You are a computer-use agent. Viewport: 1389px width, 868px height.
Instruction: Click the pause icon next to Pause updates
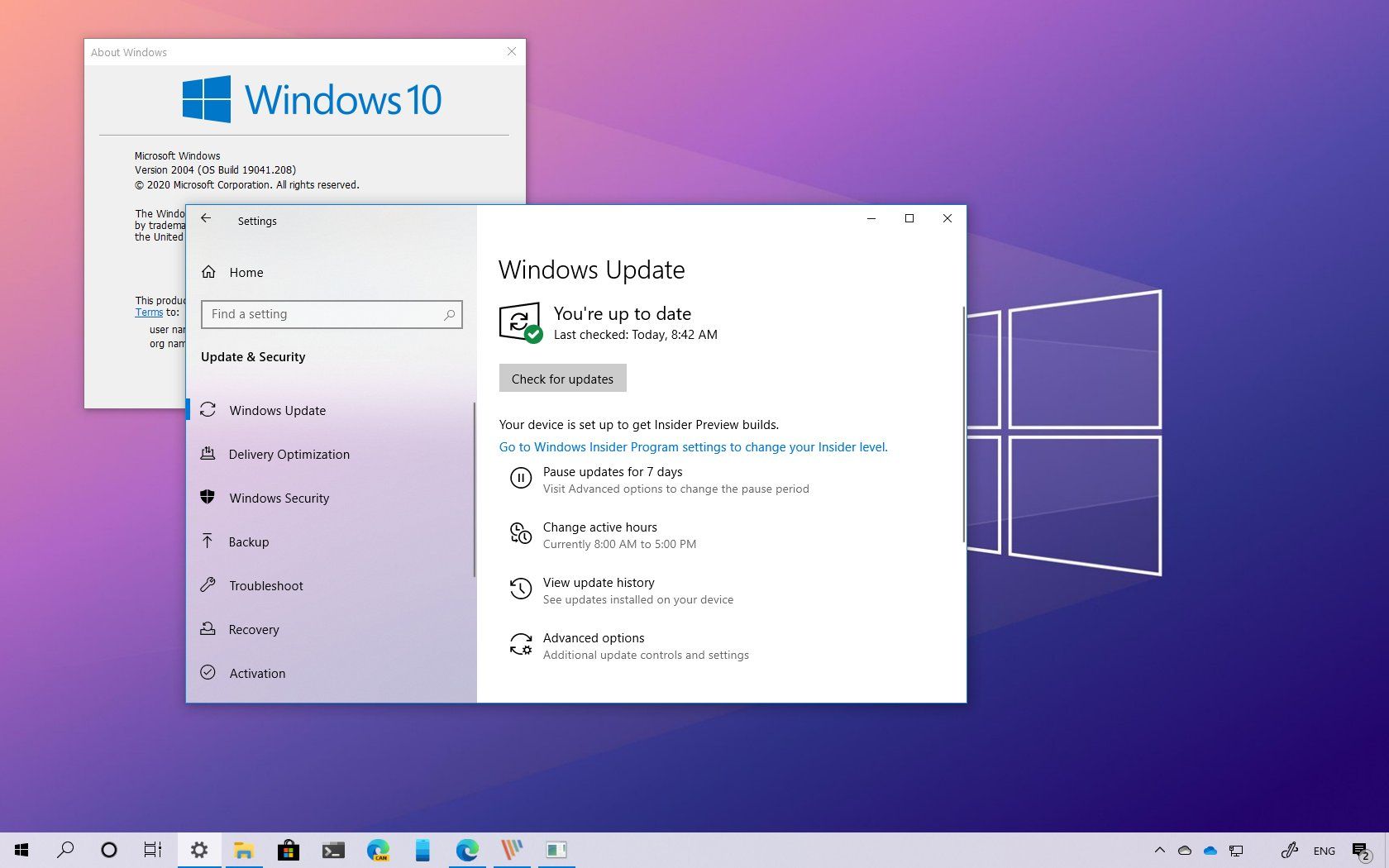pyautogui.click(x=521, y=477)
